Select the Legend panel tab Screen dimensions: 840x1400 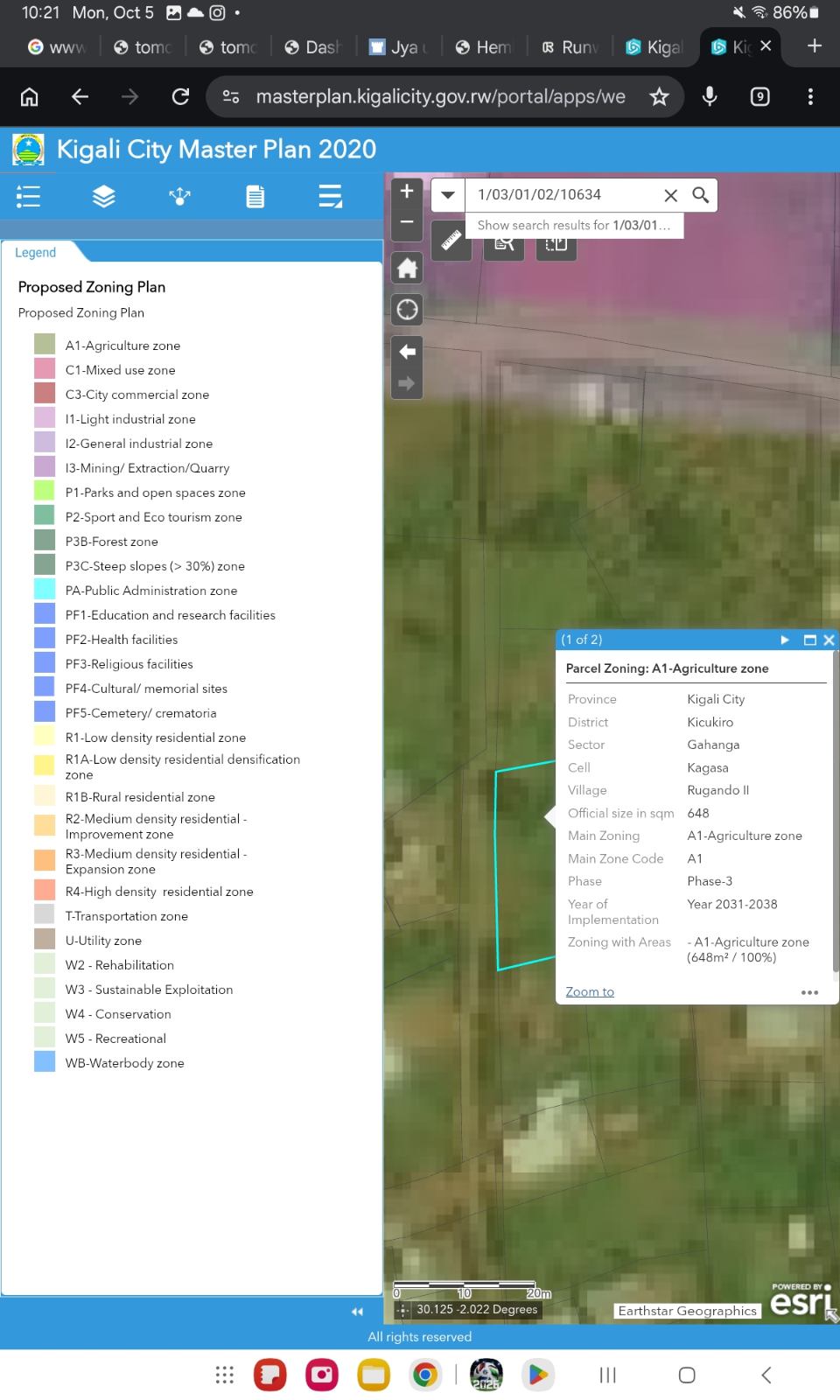[35, 252]
